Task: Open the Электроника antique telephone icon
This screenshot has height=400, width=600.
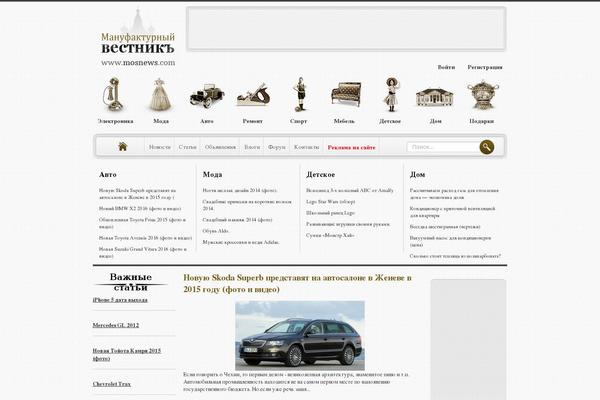Action: (113, 95)
